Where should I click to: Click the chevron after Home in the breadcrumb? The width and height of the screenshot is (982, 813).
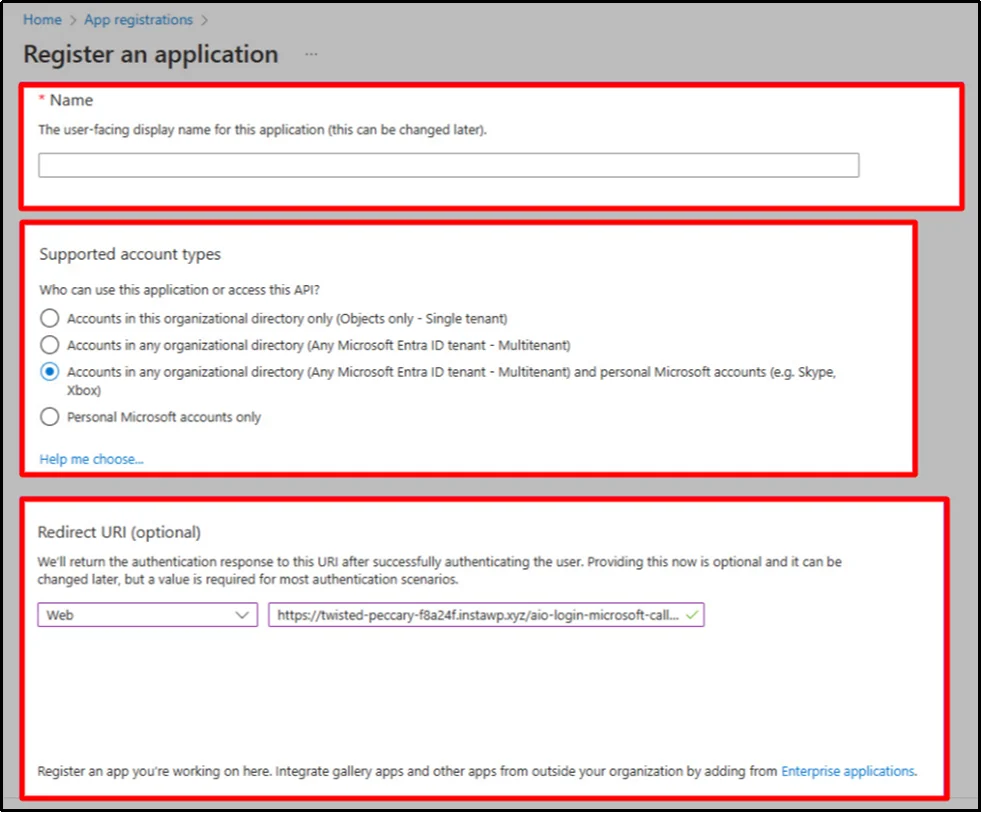[x=72, y=19]
